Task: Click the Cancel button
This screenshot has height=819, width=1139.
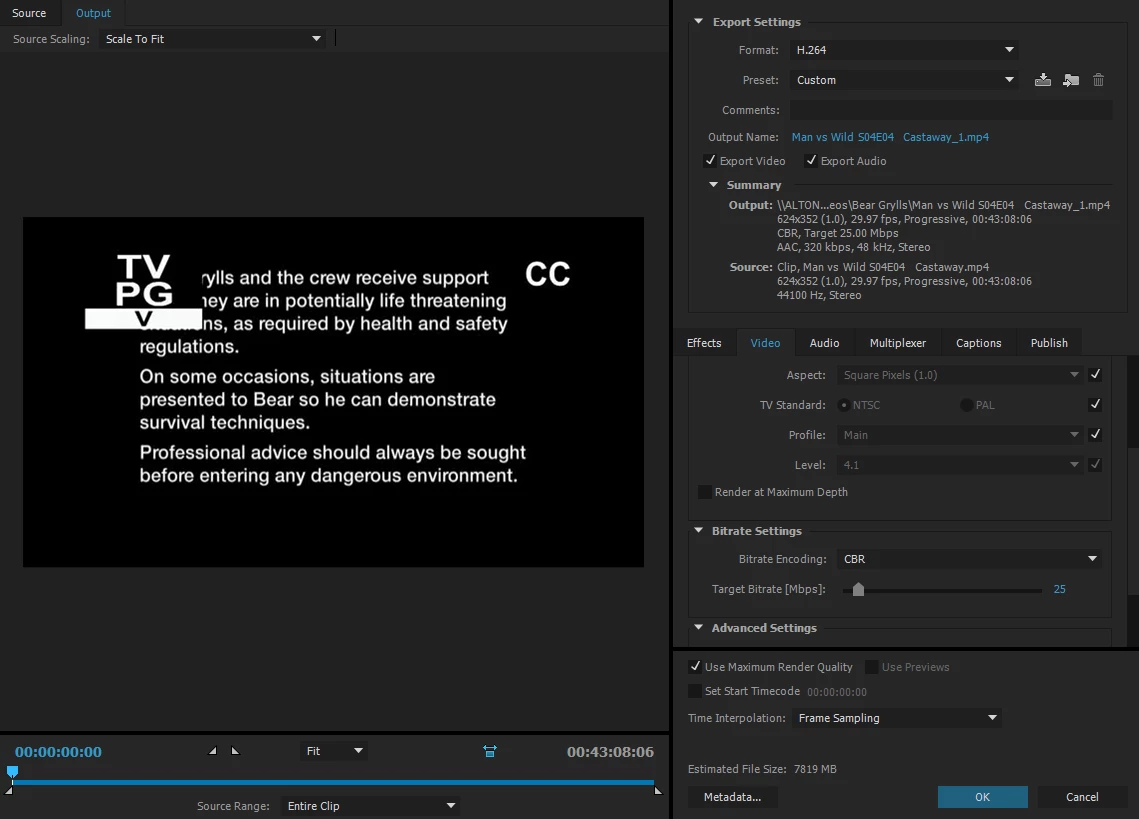Action: [1082, 797]
